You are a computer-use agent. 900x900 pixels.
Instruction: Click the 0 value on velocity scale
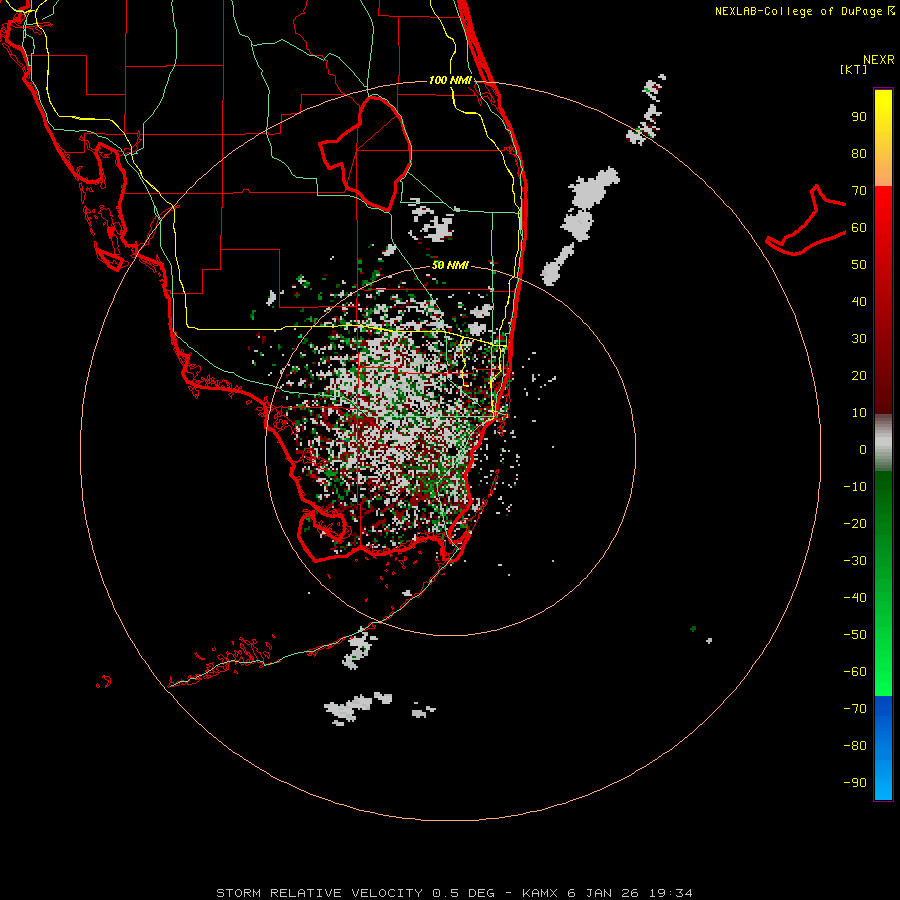pyautogui.click(x=863, y=450)
